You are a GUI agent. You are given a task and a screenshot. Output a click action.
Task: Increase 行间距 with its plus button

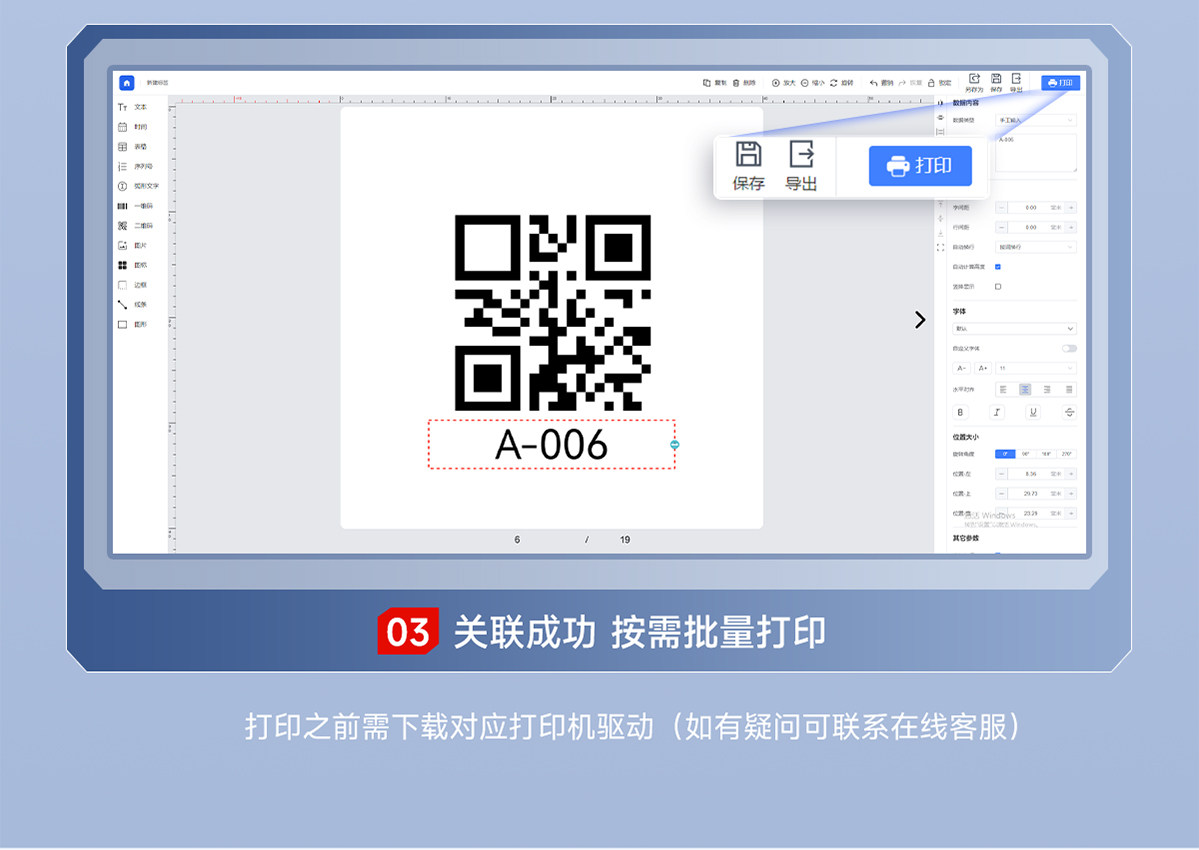(1071, 227)
